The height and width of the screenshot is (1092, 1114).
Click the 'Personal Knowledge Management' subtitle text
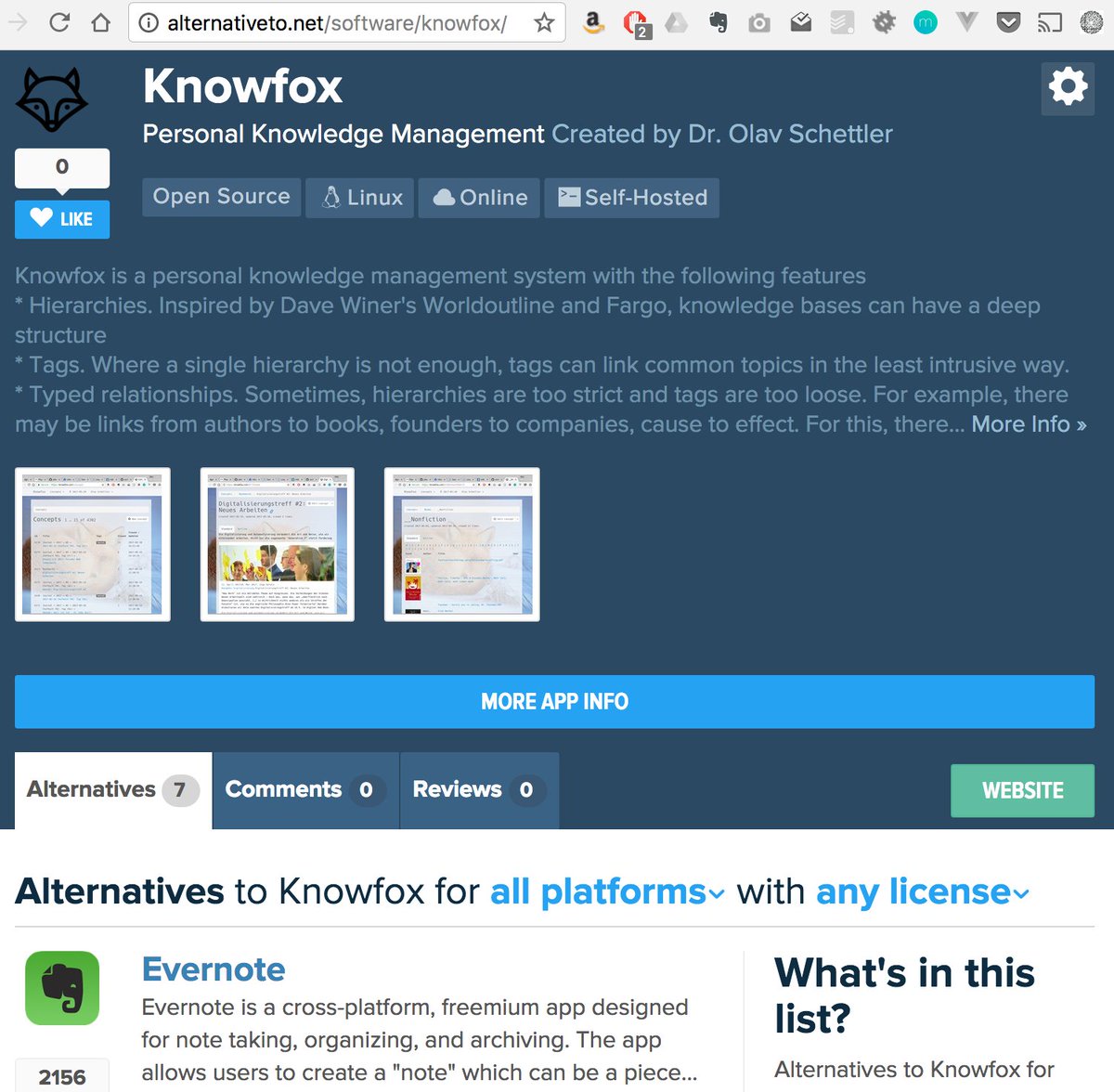pos(343,134)
